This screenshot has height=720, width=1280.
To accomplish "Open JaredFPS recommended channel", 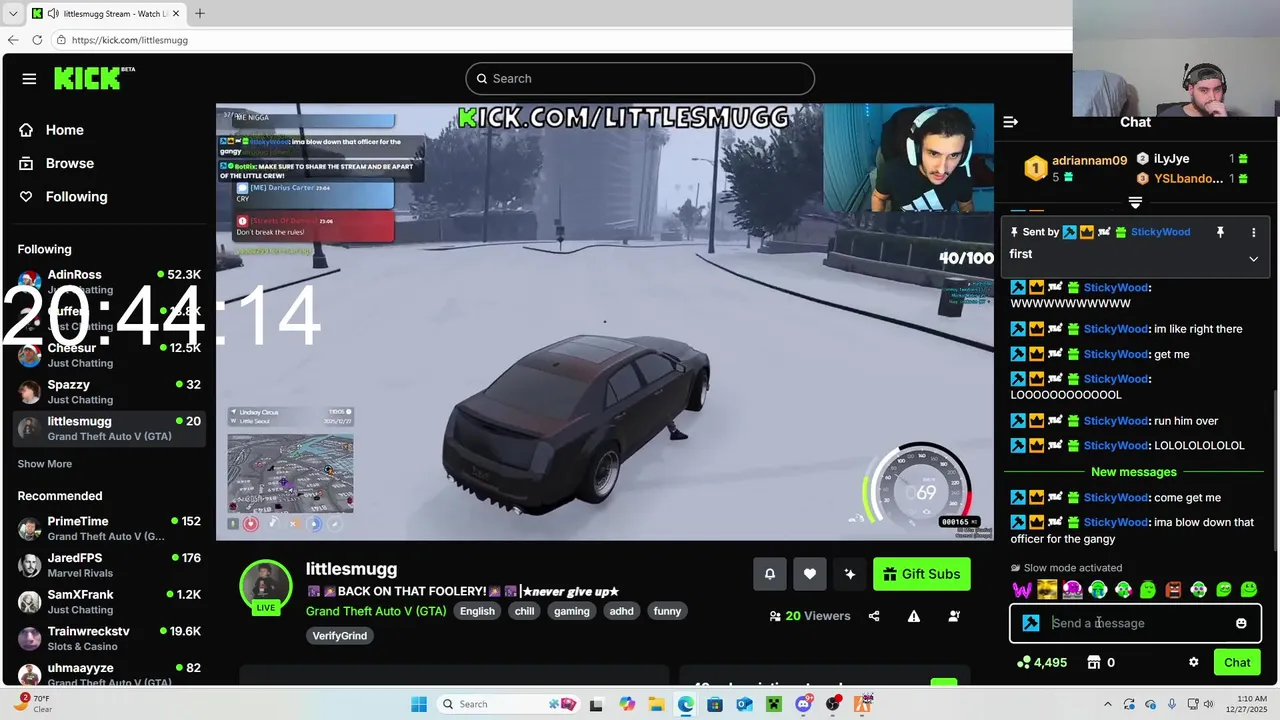I will coord(109,565).
